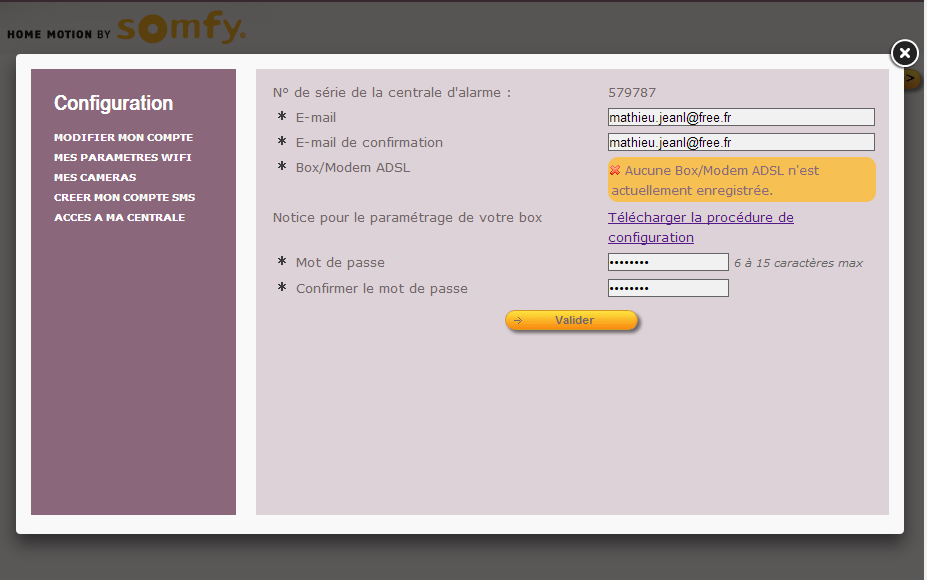The height and width of the screenshot is (580, 927).
Task: Click the arrow button behind the dialog
Action: click(x=911, y=78)
